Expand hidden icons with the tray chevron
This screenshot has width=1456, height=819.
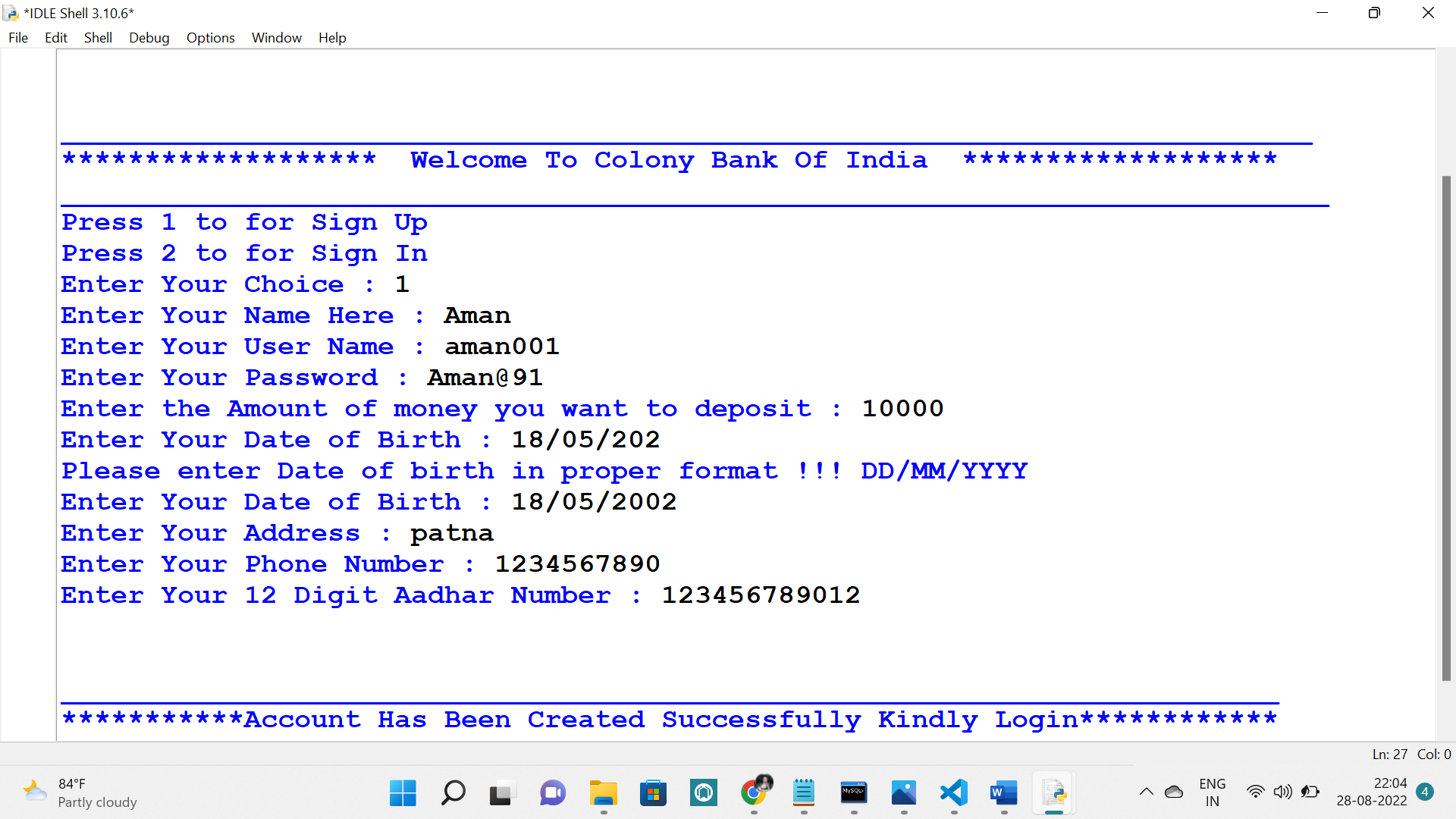(1147, 791)
